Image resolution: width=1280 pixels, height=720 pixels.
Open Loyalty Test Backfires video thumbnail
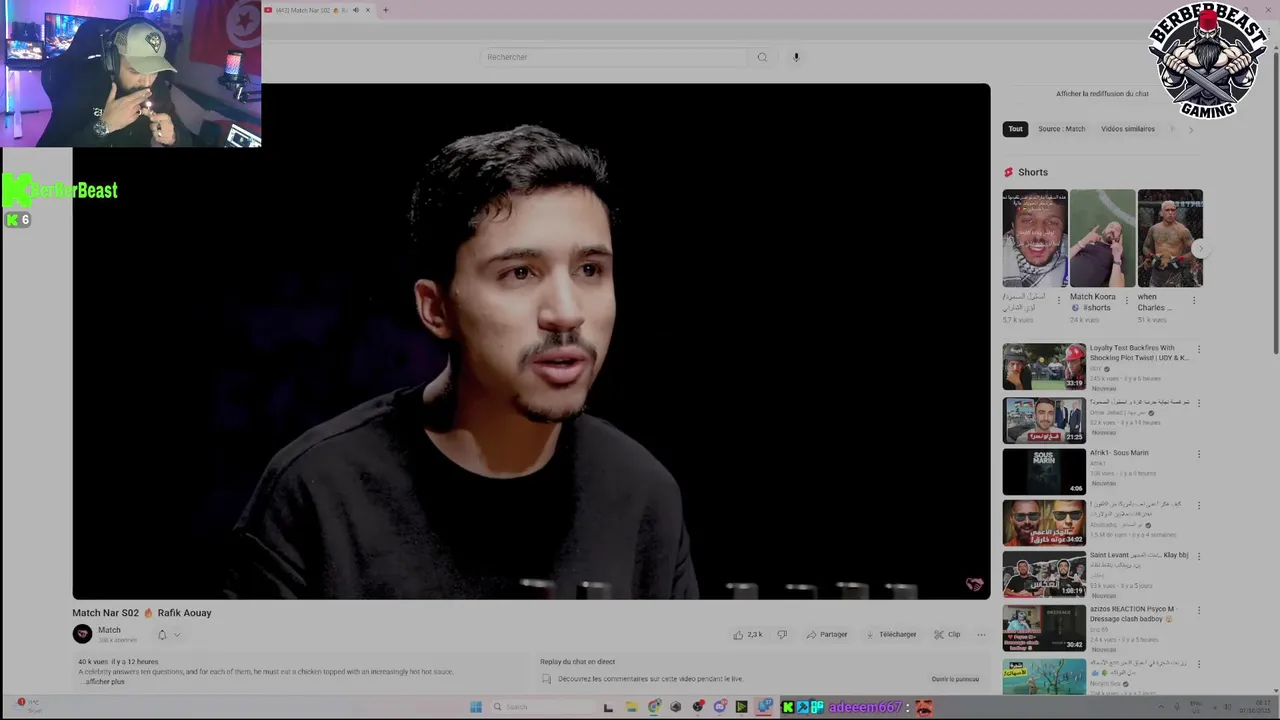click(1044, 366)
